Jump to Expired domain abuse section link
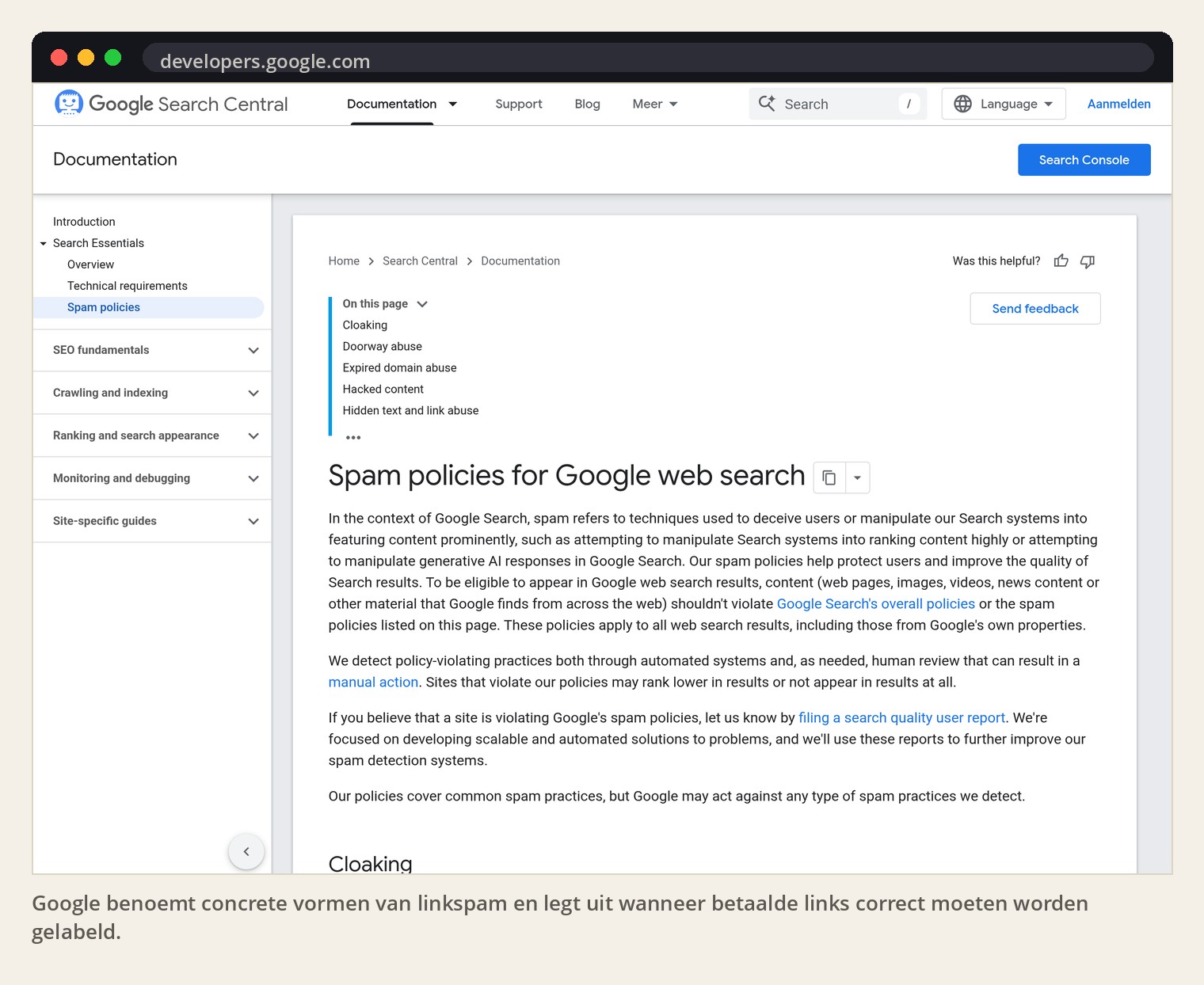 399,368
